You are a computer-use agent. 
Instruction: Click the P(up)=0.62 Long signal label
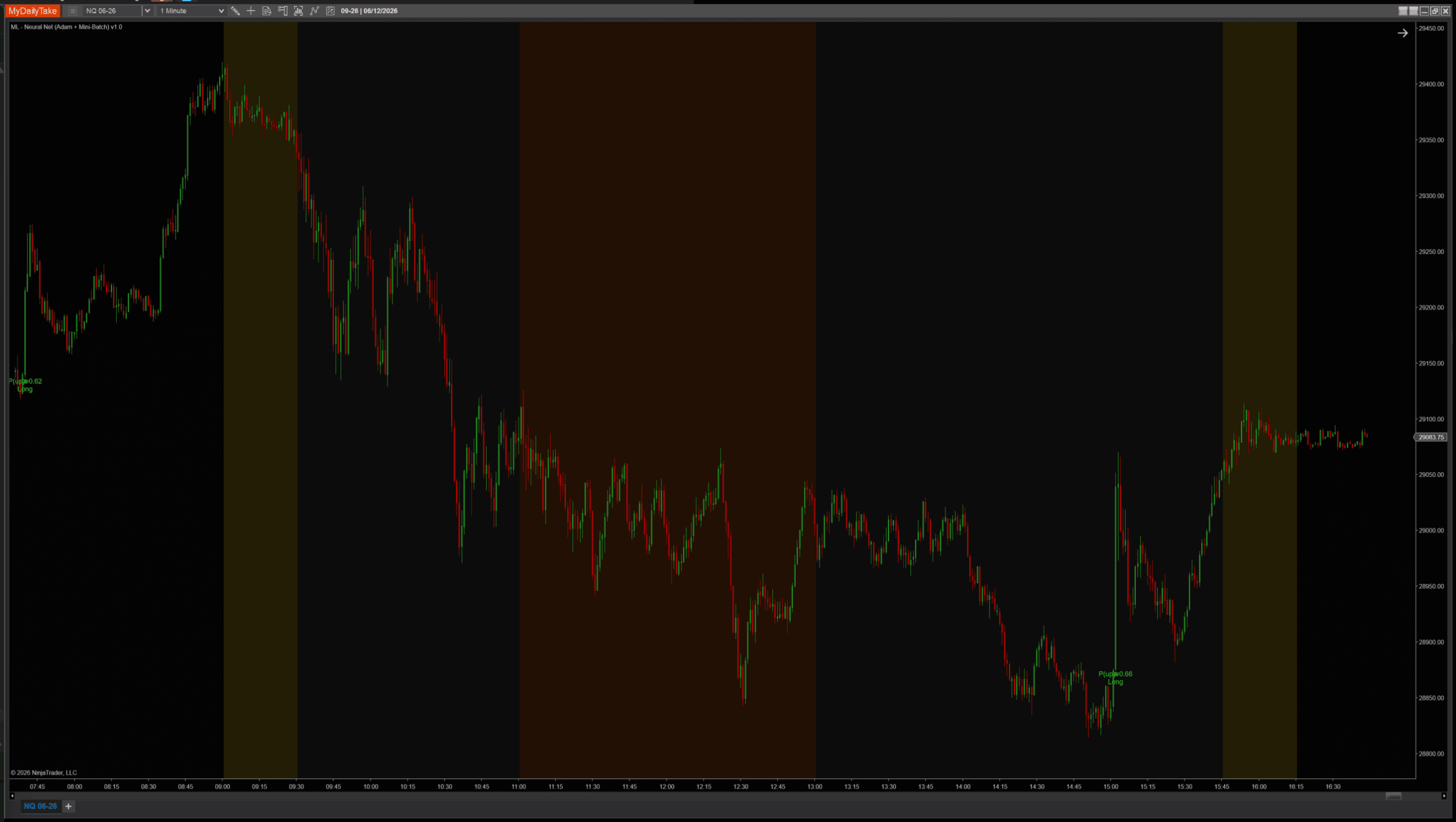25,385
